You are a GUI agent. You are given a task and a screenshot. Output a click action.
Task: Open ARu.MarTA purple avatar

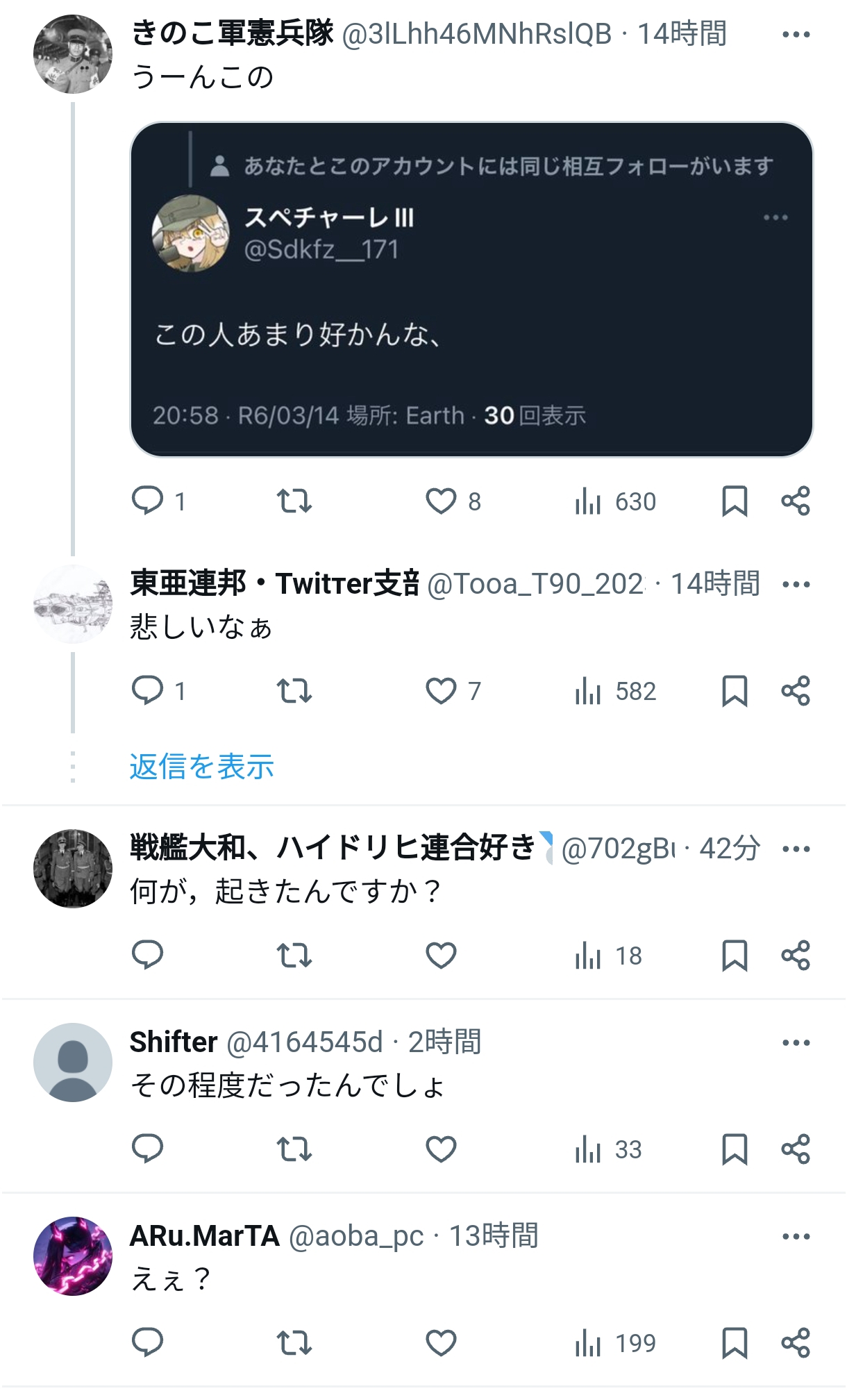tap(73, 1256)
